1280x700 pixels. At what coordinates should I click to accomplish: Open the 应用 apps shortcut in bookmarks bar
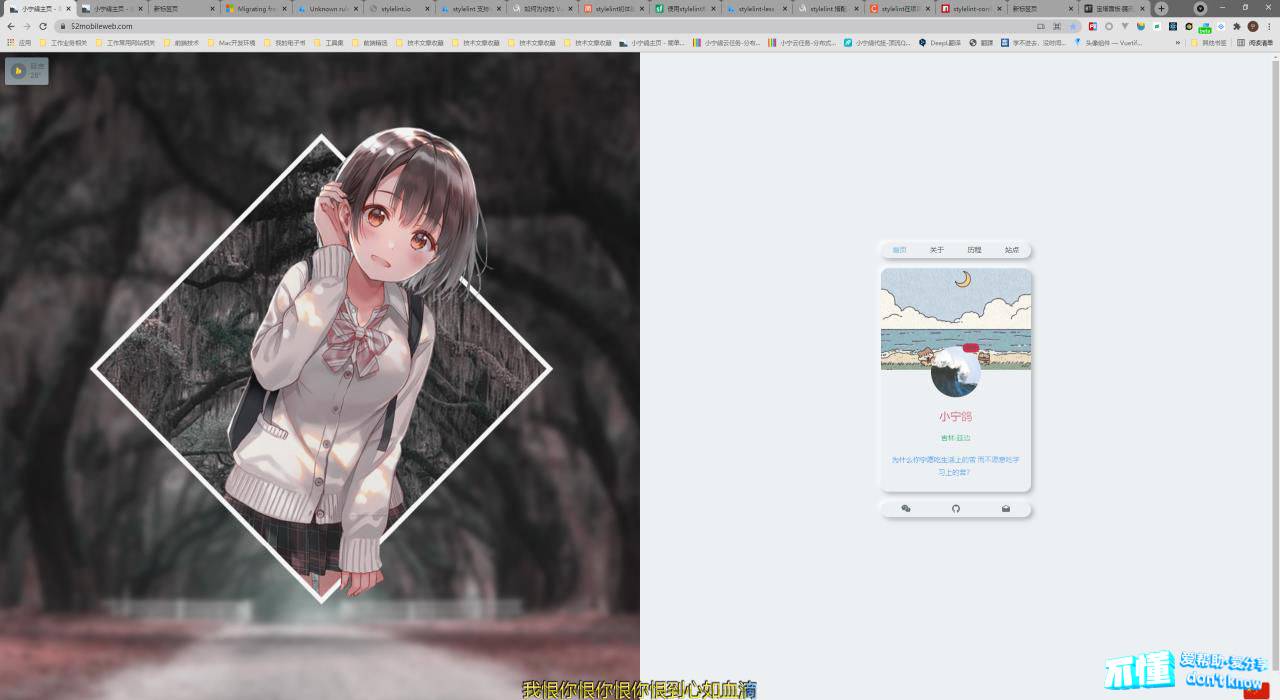pyautogui.click(x=19, y=43)
